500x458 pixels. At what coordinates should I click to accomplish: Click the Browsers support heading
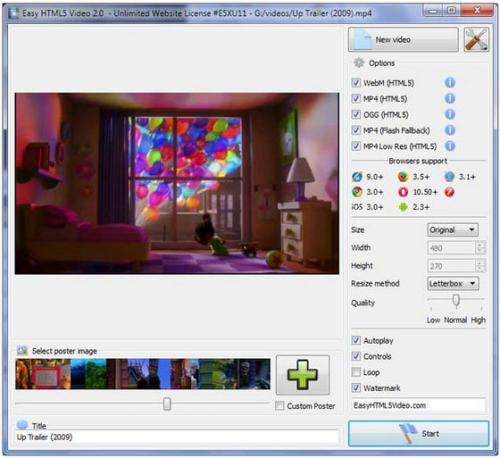pyautogui.click(x=418, y=161)
